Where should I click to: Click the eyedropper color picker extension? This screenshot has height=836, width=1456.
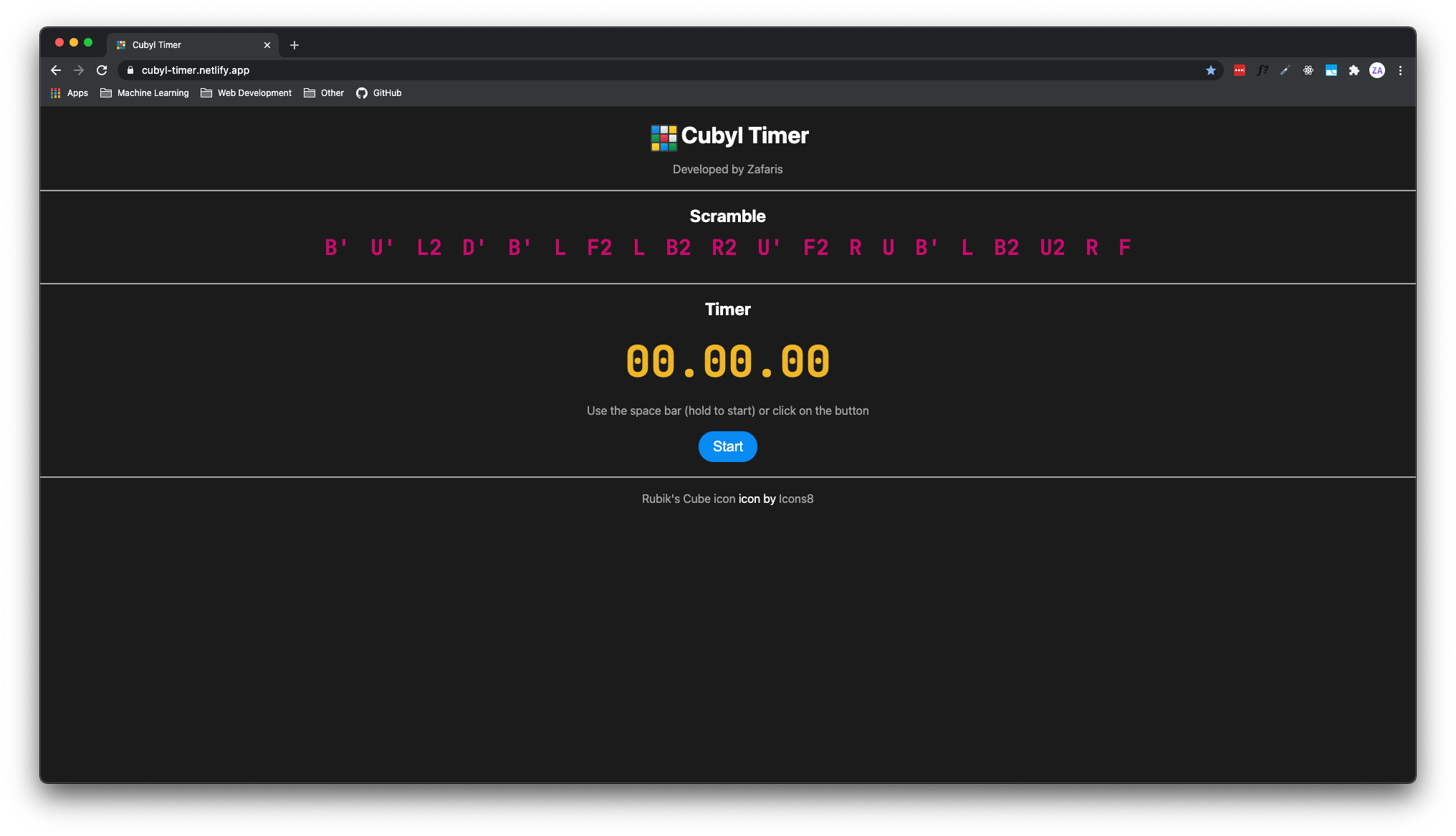pyautogui.click(x=1285, y=70)
